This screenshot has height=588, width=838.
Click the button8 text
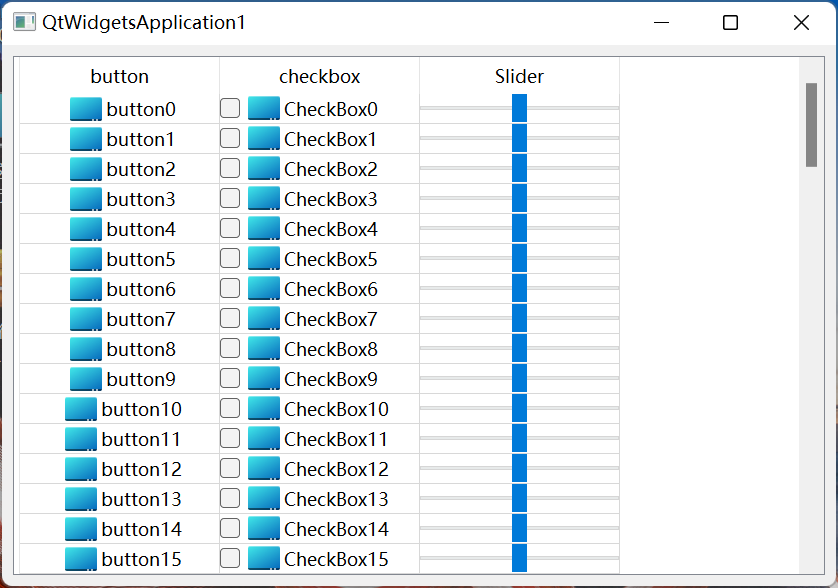pyautogui.click(x=141, y=349)
